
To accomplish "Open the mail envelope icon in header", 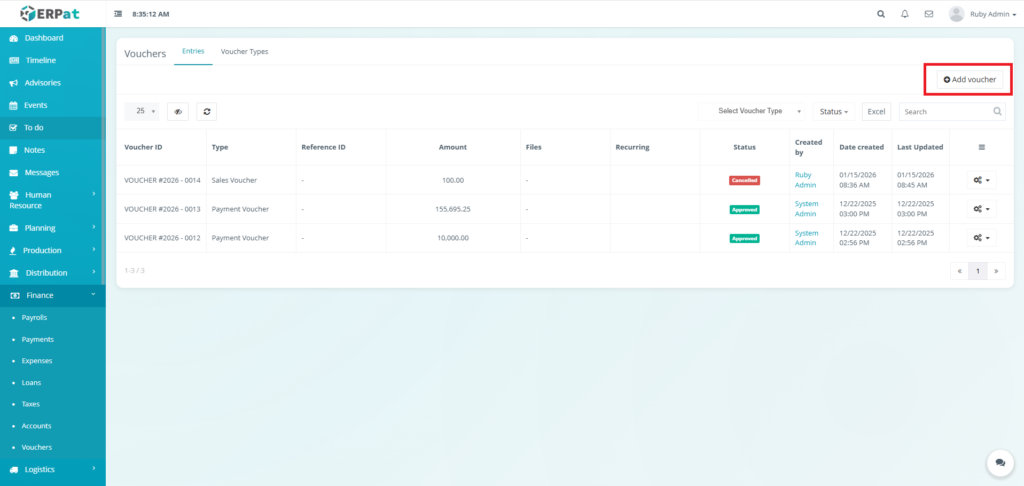I will point(929,14).
